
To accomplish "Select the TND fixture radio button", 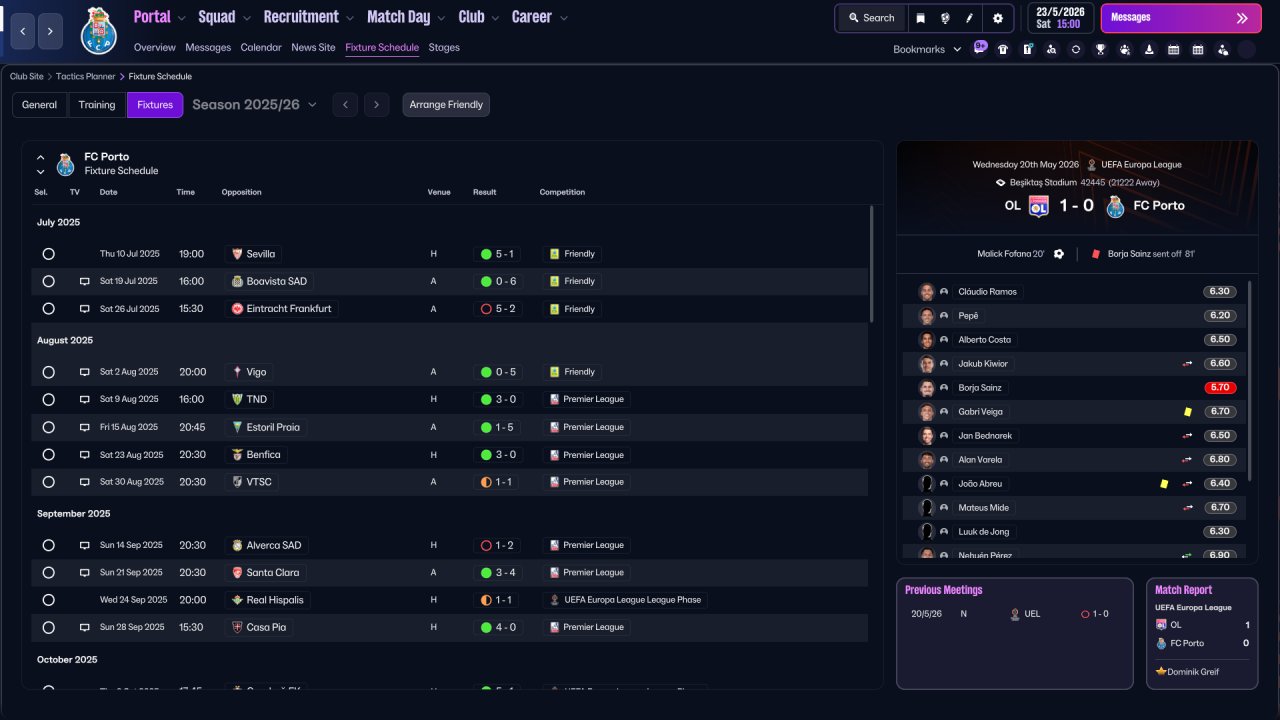I will pos(48,399).
